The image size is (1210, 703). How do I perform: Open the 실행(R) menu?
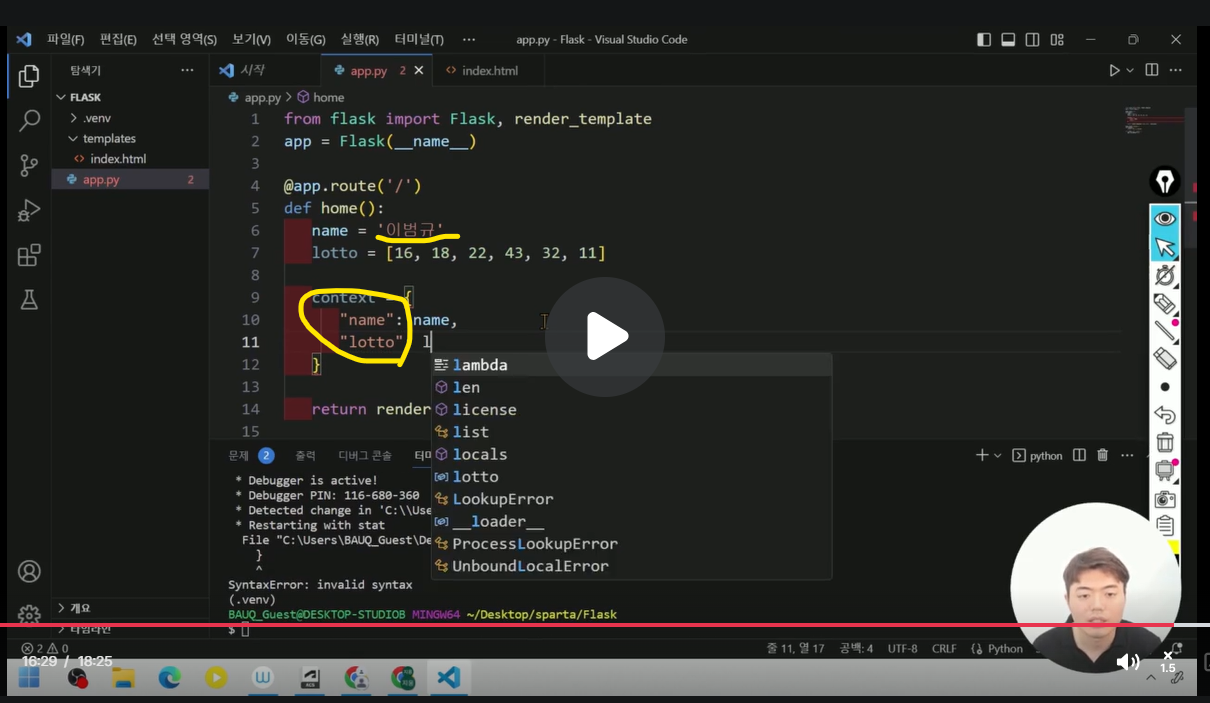click(360, 39)
